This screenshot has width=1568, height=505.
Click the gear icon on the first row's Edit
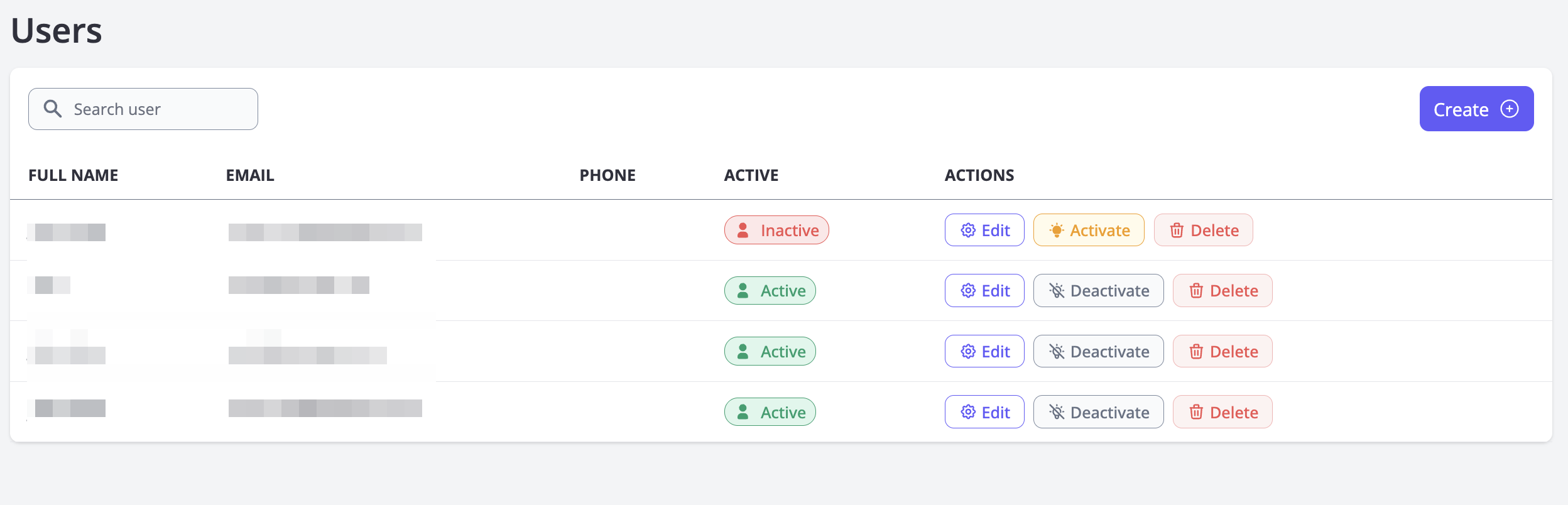click(x=968, y=231)
